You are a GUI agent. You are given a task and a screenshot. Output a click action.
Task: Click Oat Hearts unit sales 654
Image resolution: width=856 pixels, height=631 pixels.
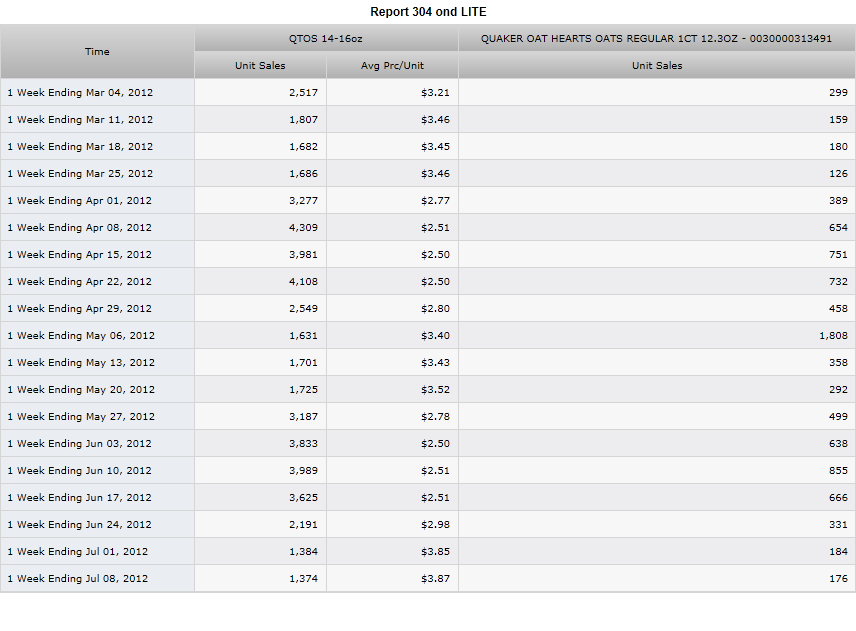[x=839, y=228]
